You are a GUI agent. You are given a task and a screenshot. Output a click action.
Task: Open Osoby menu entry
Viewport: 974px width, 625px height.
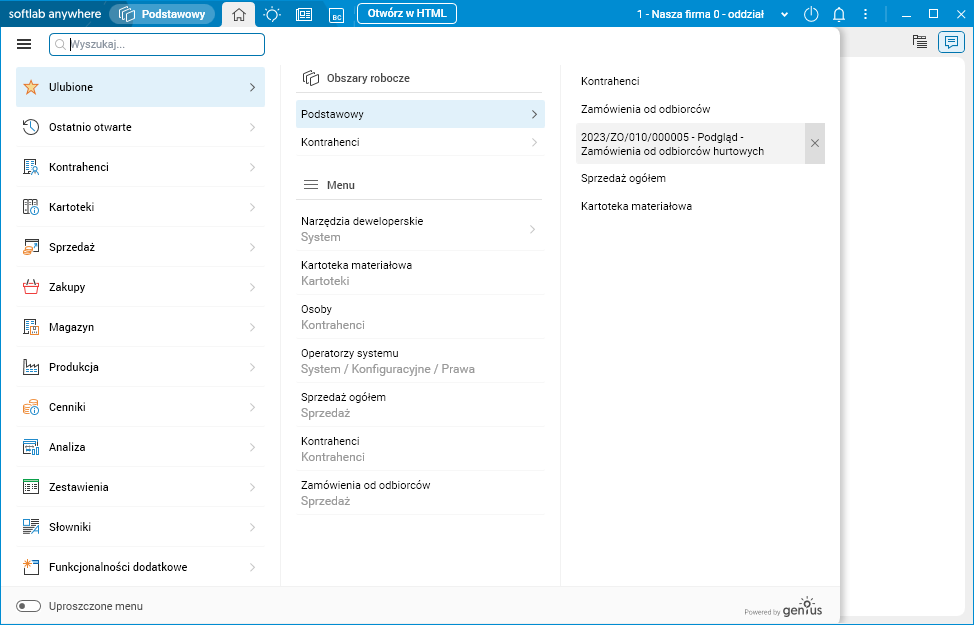pos(420,317)
